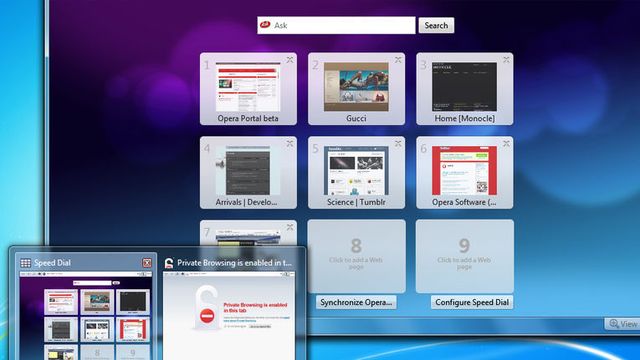Remove the Opera Portal beta speed dial

(x=290, y=60)
